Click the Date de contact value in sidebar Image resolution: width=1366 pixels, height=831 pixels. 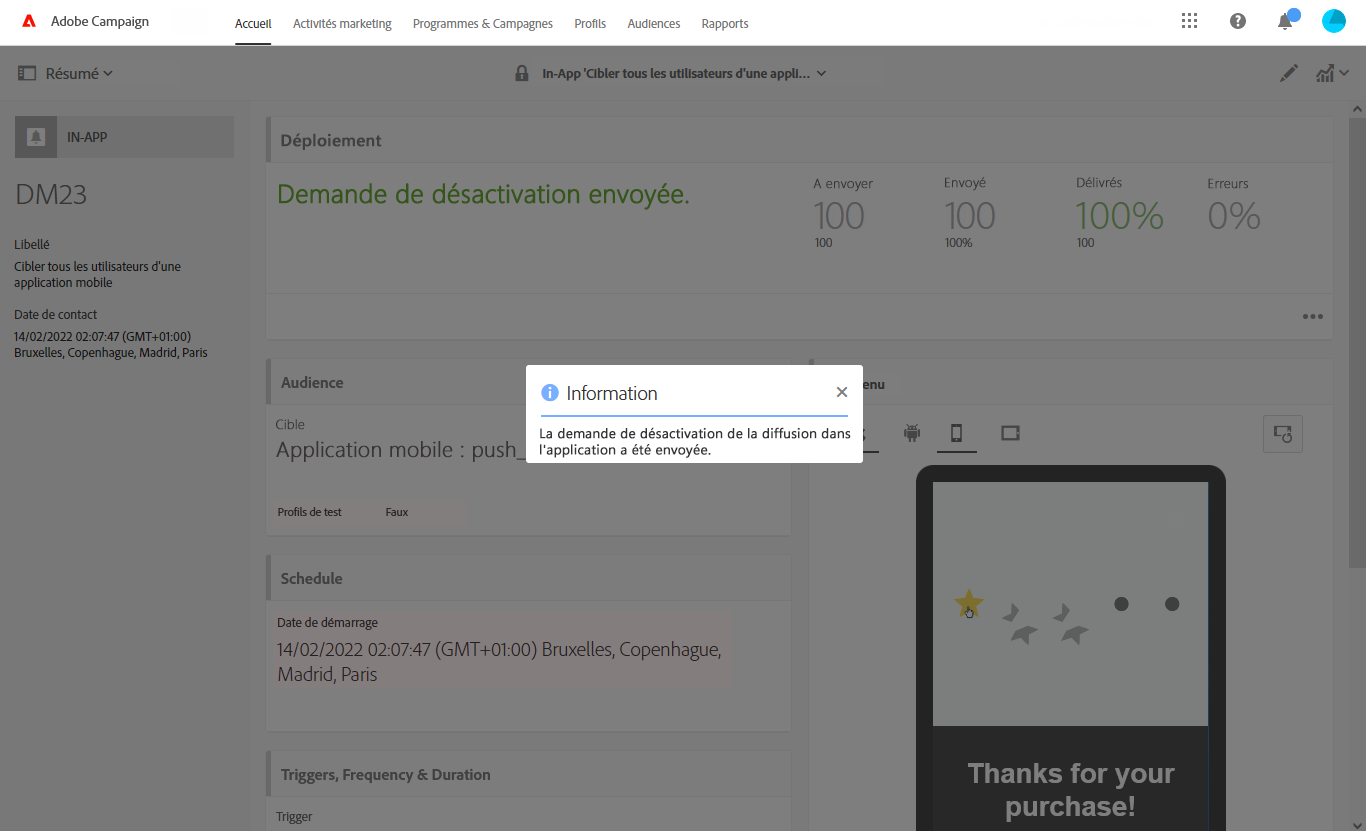point(111,345)
